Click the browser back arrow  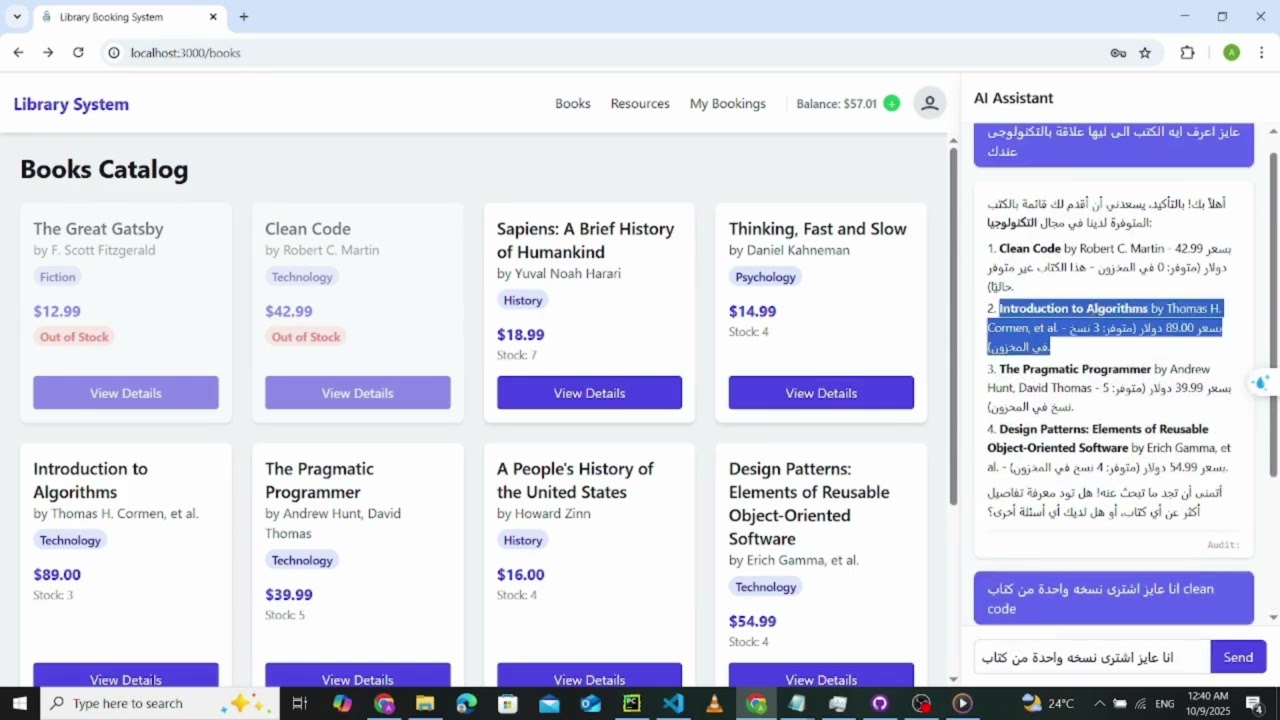coord(18,52)
